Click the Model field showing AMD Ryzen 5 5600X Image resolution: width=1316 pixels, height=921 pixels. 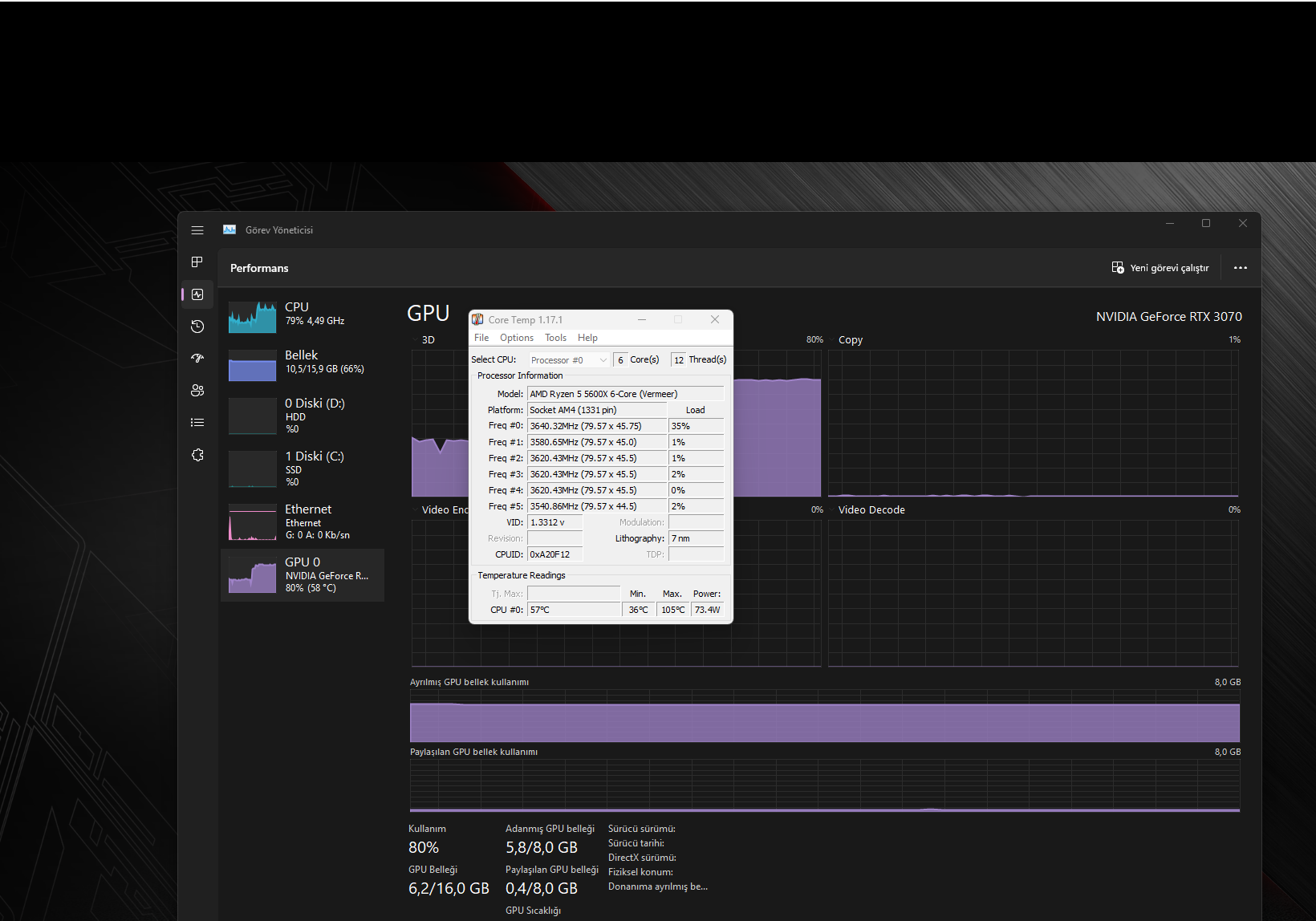pyautogui.click(x=625, y=394)
